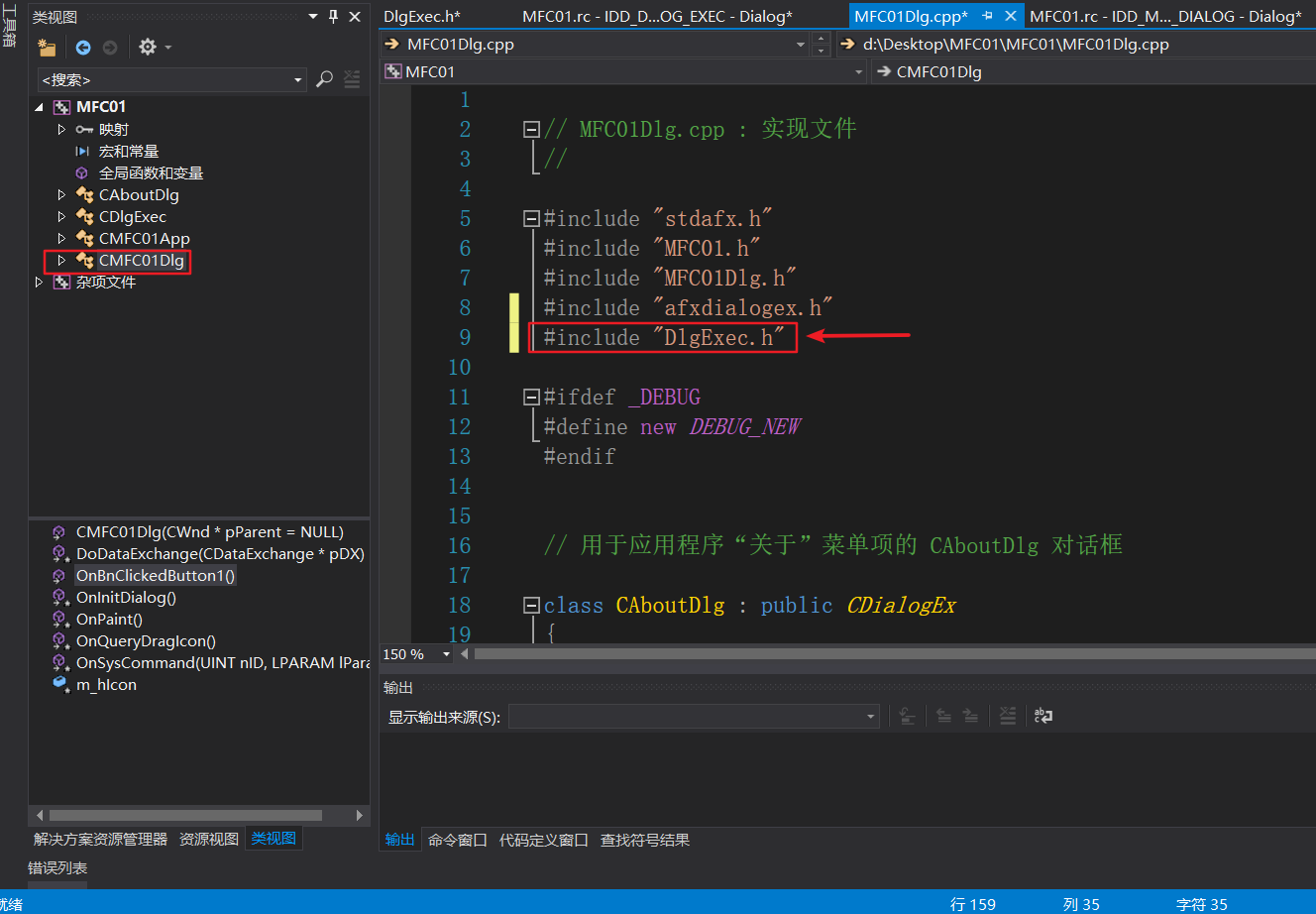Click the Class View search input field
Screen dimensions: 1316x914
point(164,79)
